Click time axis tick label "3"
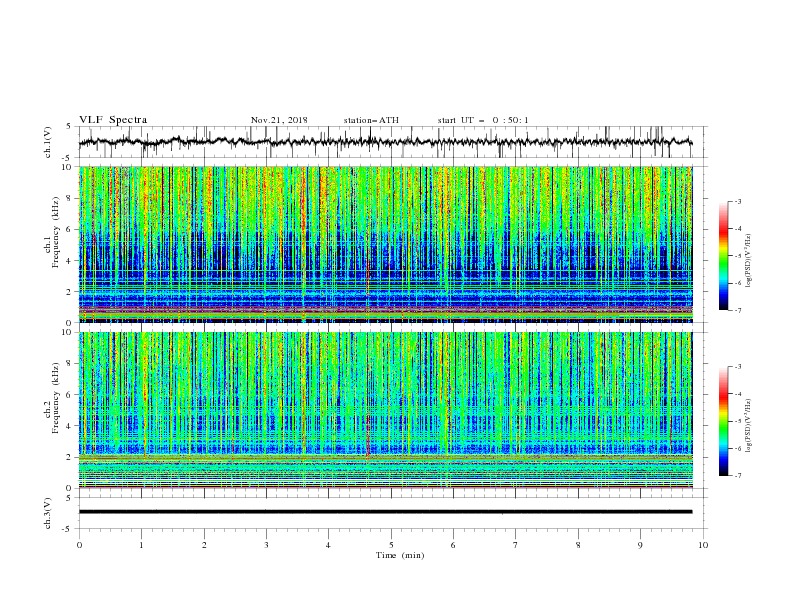The width and height of the screenshot is (792, 612). [x=267, y=545]
